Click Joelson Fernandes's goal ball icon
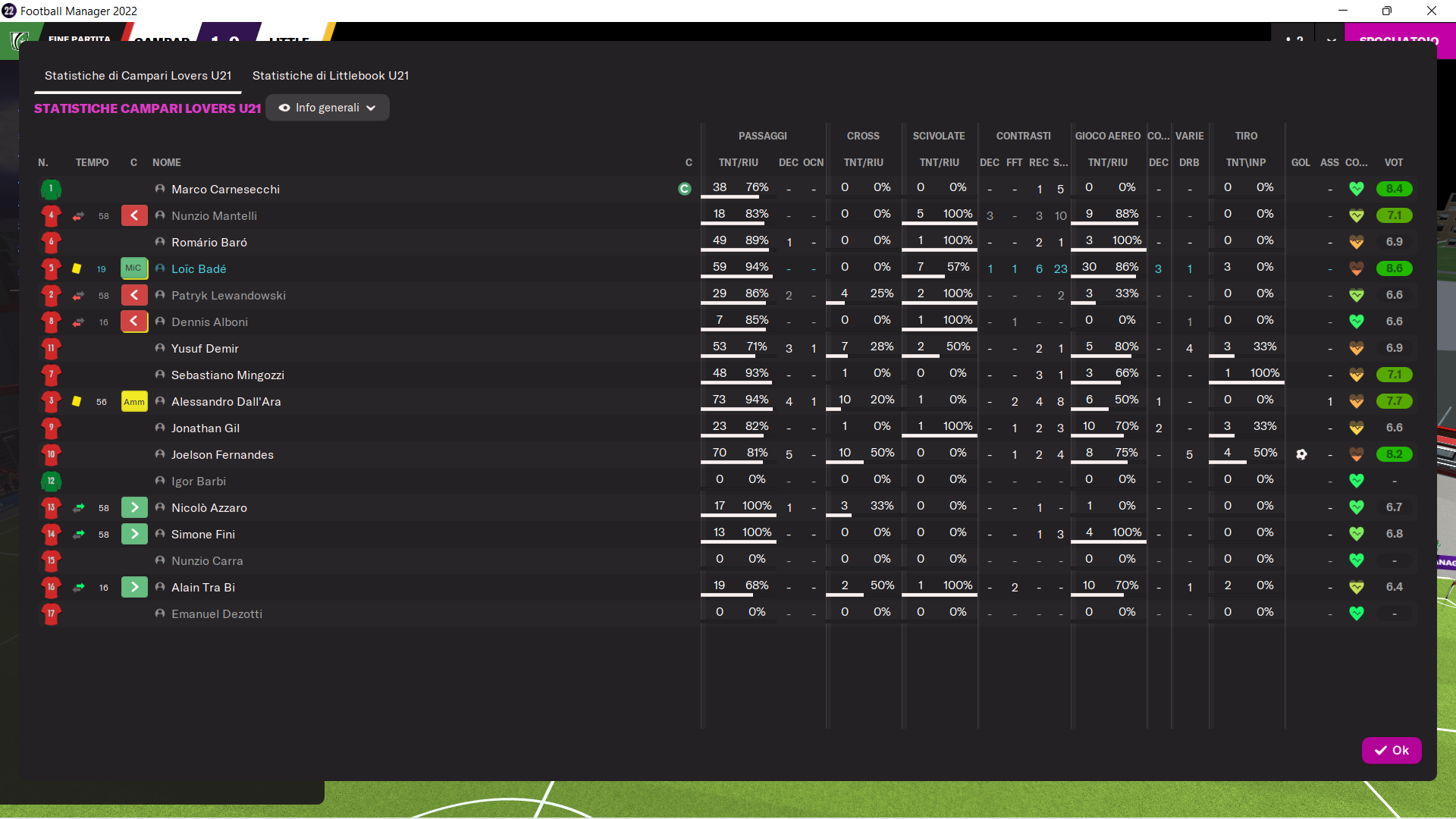The image size is (1456, 819). pyautogui.click(x=1301, y=454)
